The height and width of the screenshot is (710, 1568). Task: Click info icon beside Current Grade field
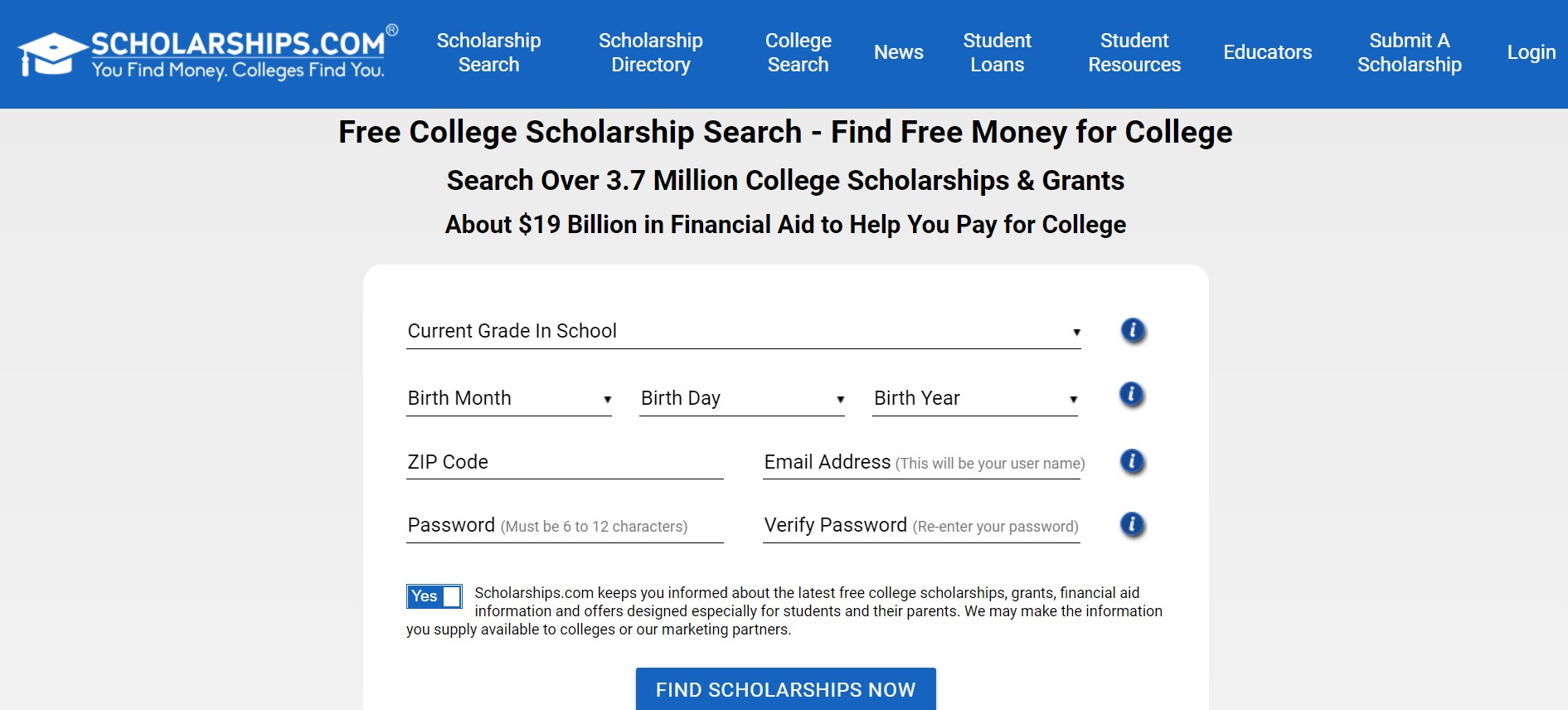1133,331
